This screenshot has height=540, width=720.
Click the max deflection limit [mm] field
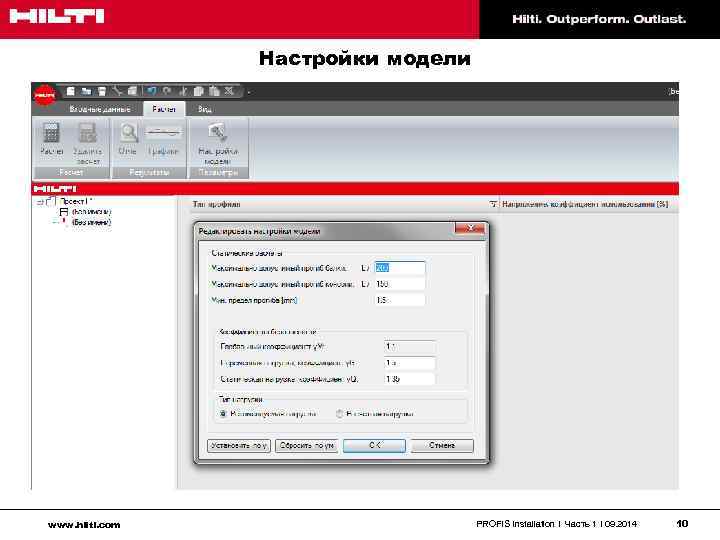click(x=399, y=300)
